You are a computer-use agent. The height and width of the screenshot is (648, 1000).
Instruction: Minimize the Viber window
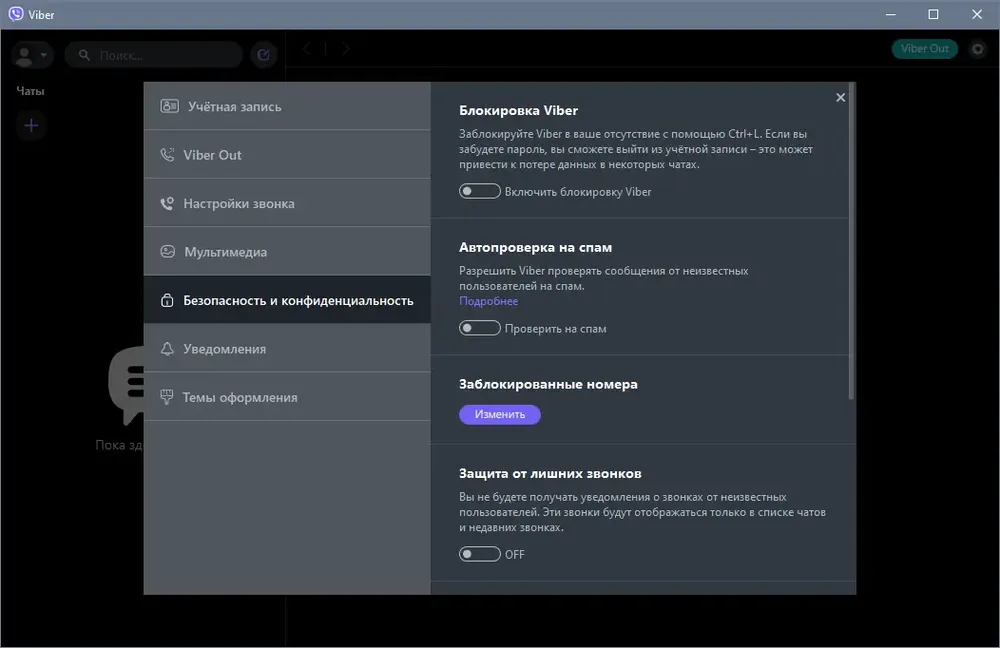(891, 14)
